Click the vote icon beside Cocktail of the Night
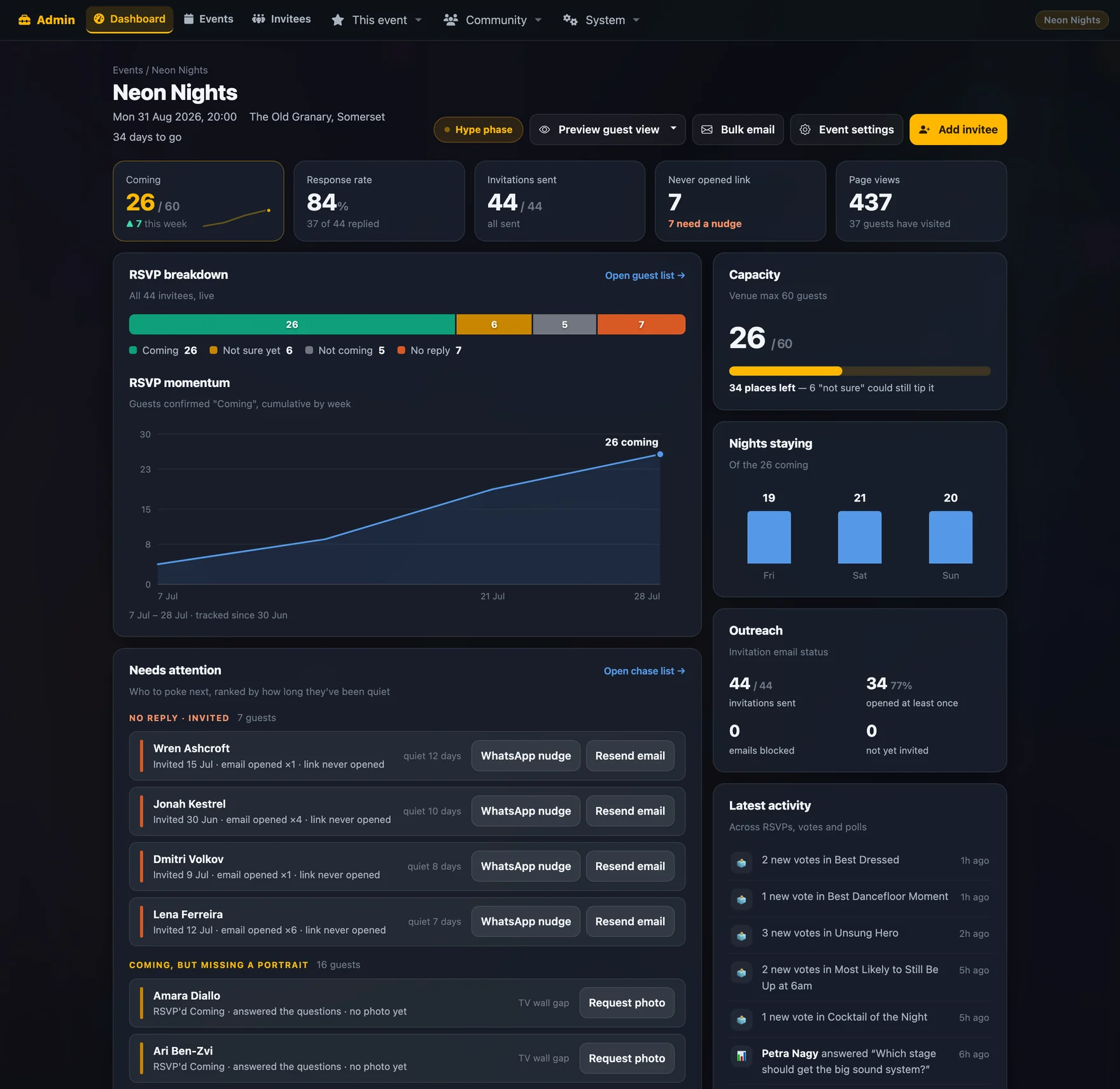1120x1089 pixels. pos(741,1020)
